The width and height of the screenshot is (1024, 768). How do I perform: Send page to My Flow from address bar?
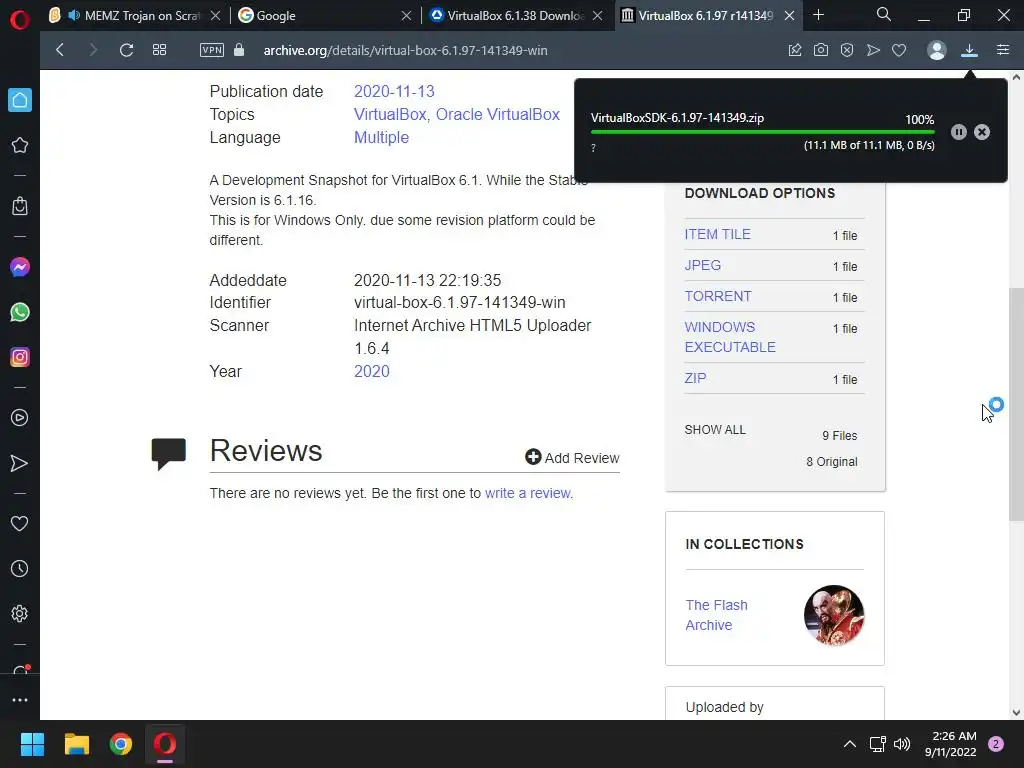[x=873, y=50]
